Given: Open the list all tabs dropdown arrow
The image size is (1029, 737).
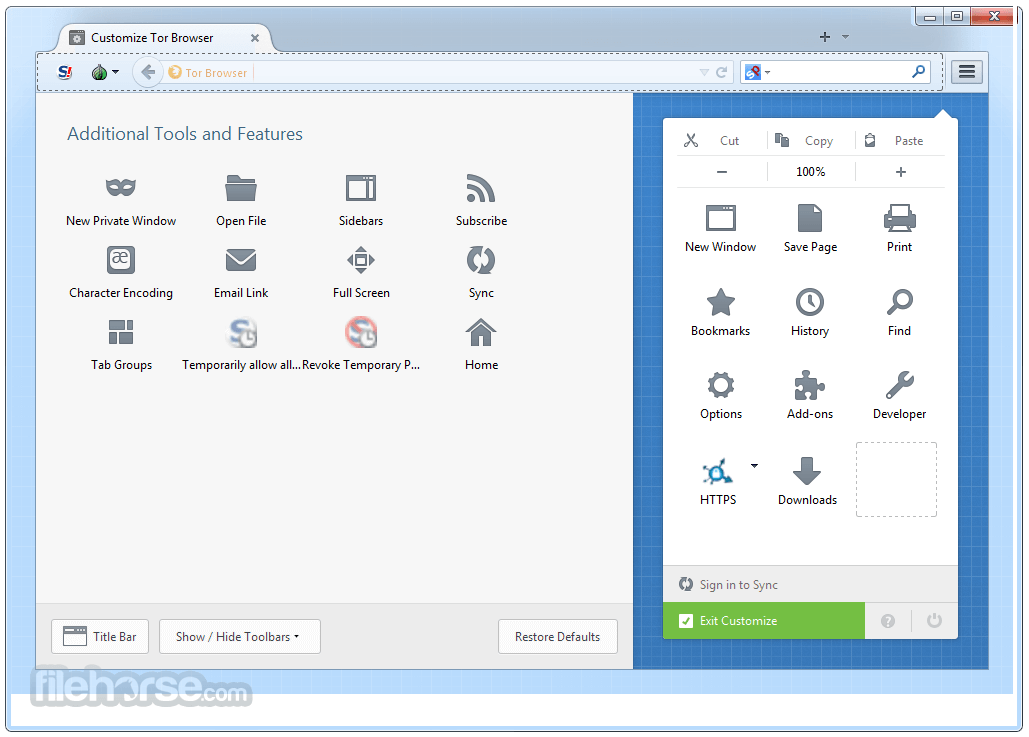Looking at the screenshot, I should pyautogui.click(x=845, y=37).
